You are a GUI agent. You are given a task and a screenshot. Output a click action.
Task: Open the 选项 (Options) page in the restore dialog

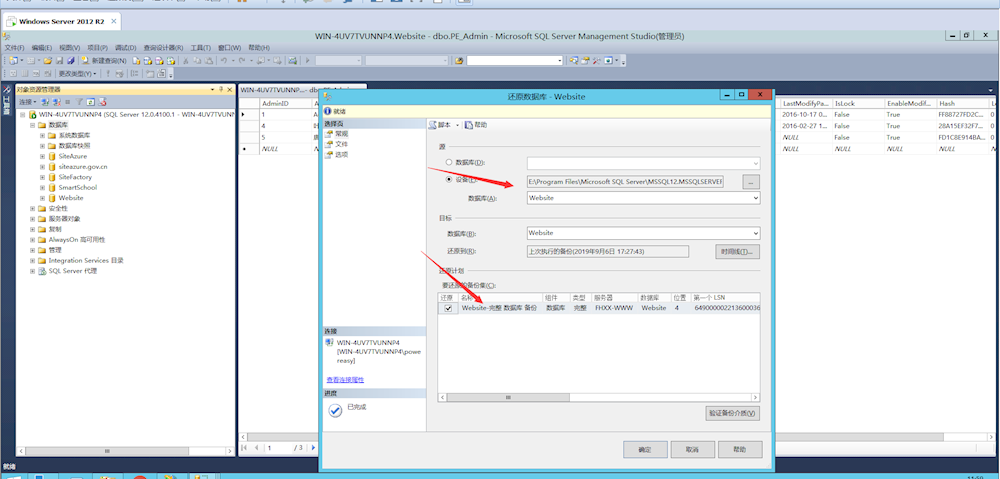click(341, 154)
